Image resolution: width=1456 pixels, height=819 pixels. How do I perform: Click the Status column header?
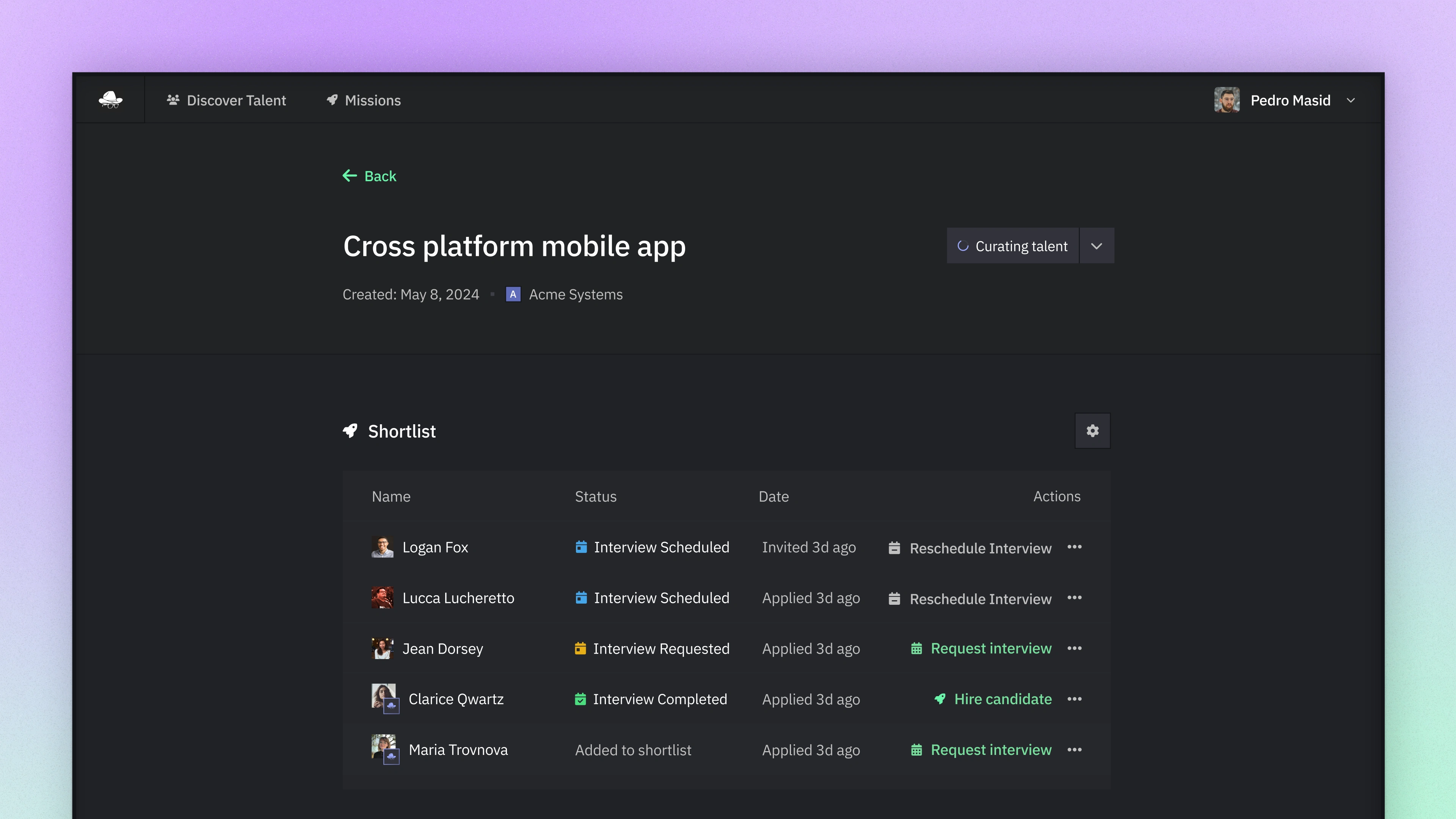click(x=596, y=496)
